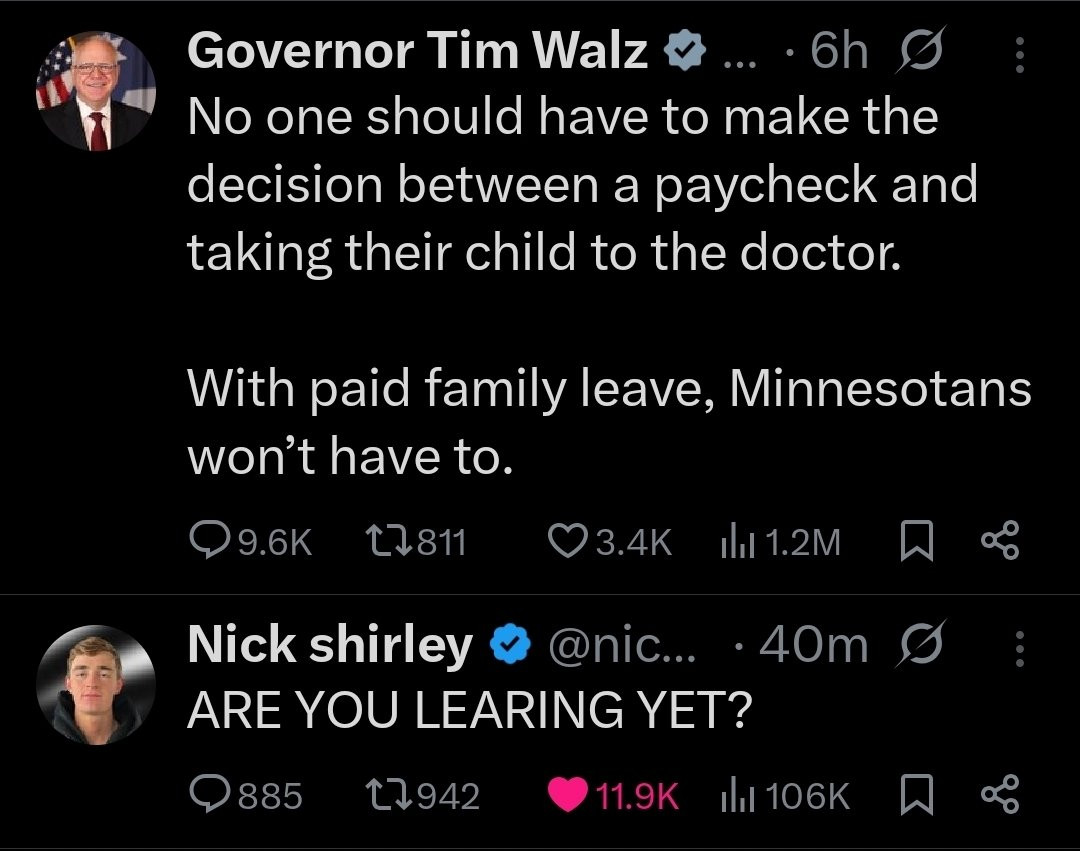The image size is (1080, 851).
Task: View analytics on Nick shirley's reply
Action: 735,795
